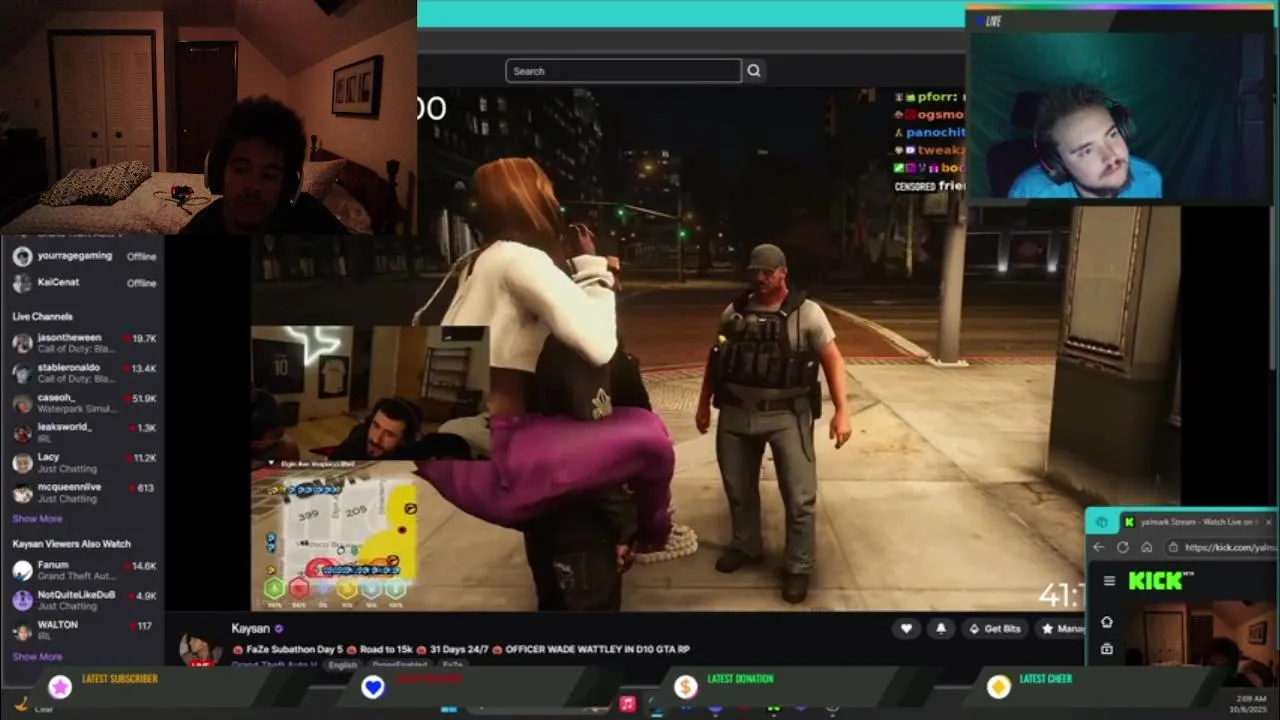Open Fanum recommended channel
1280x720 pixels.
pos(84,570)
